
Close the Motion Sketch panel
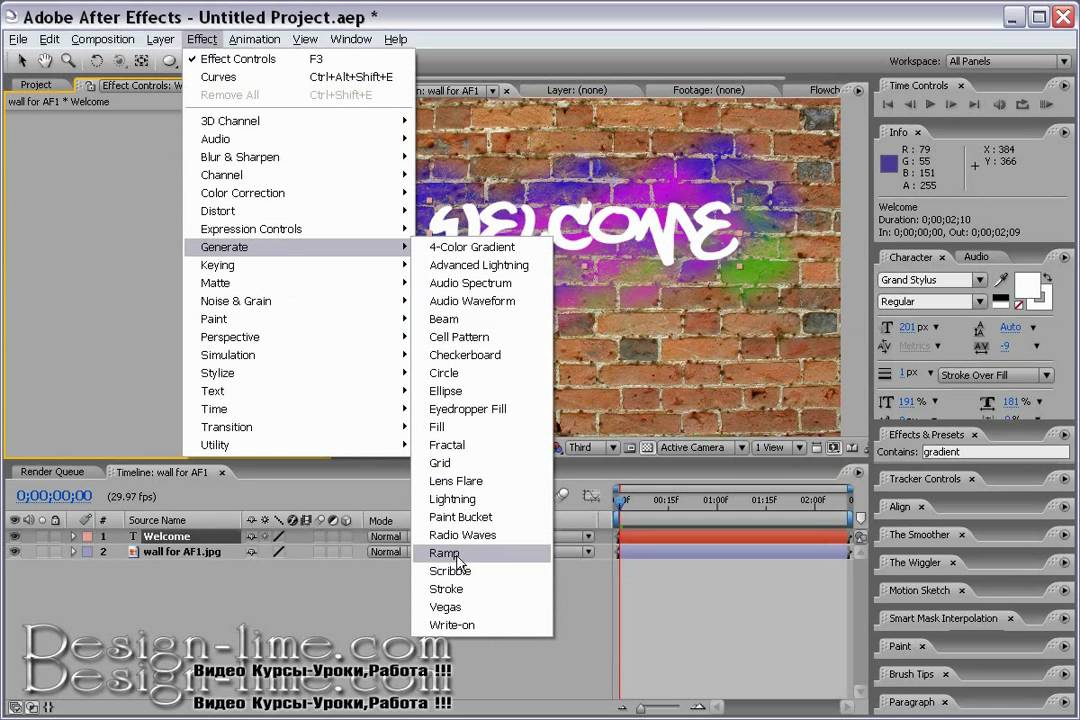(x=962, y=590)
